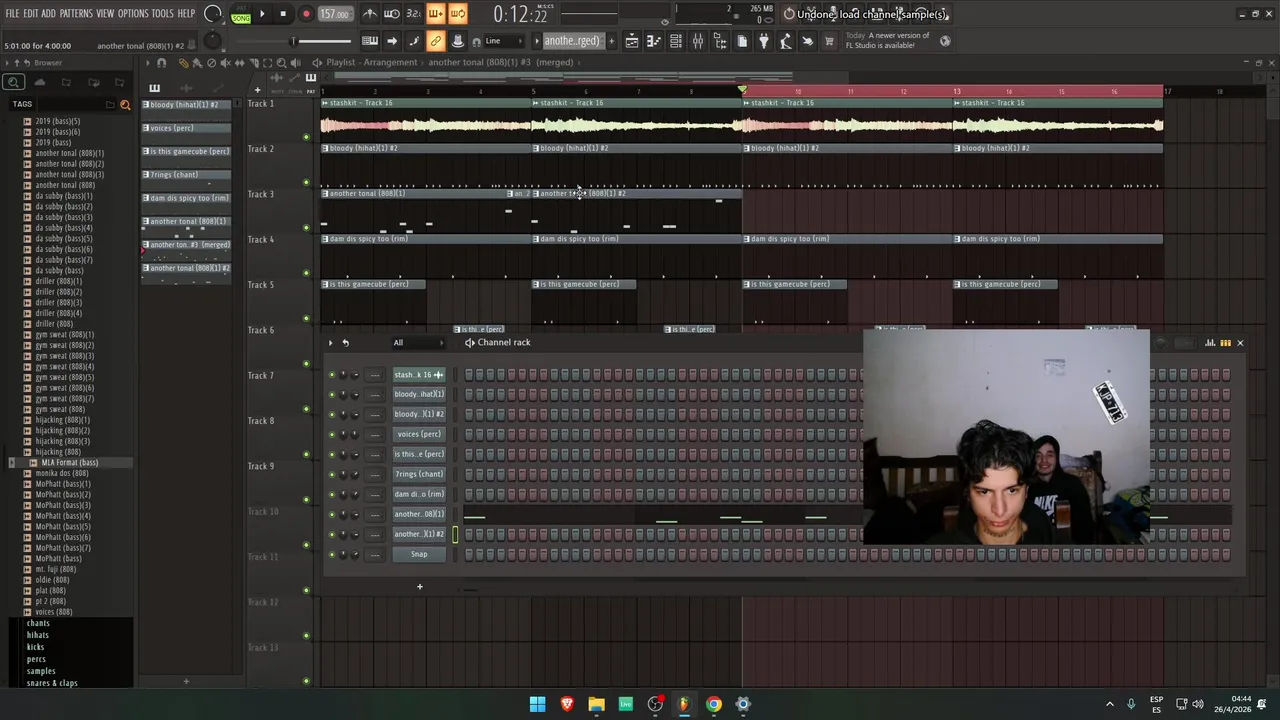Expand the 'hihats' folder in browser

(x=38, y=635)
